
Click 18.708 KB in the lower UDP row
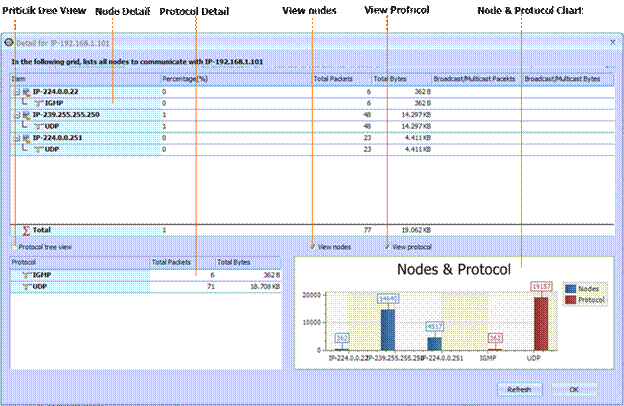(265, 287)
